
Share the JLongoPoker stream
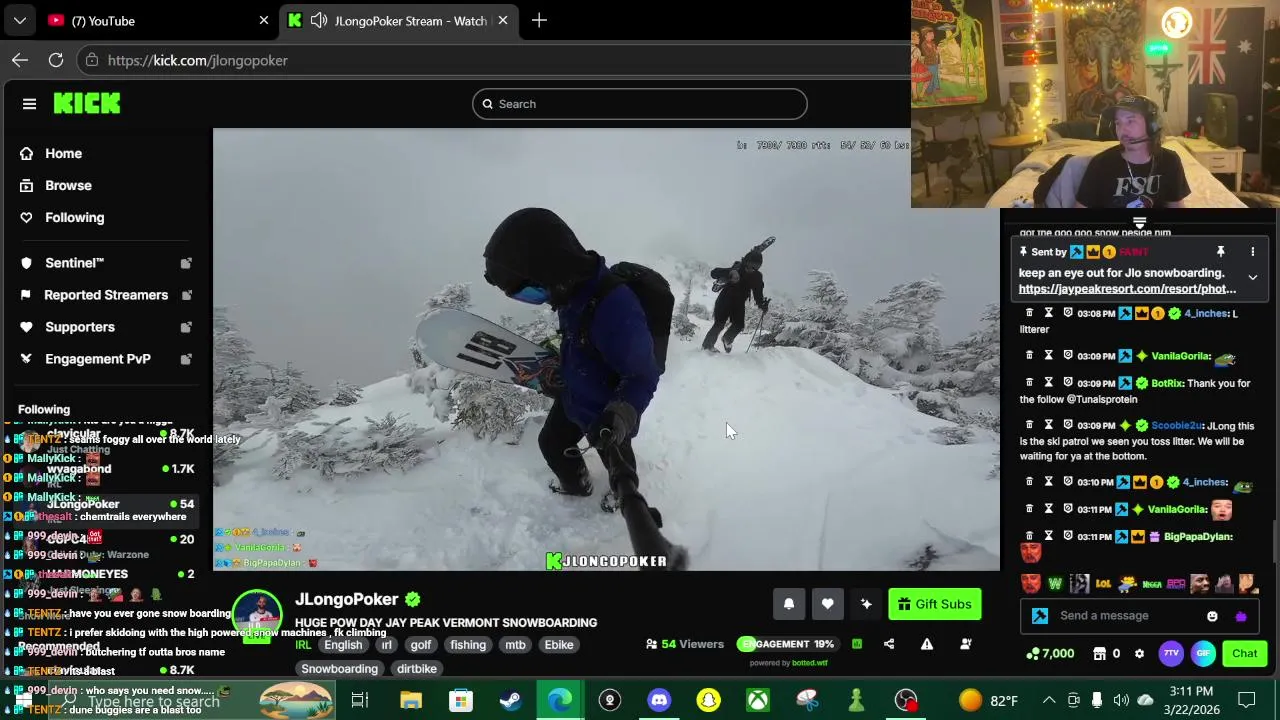(889, 644)
